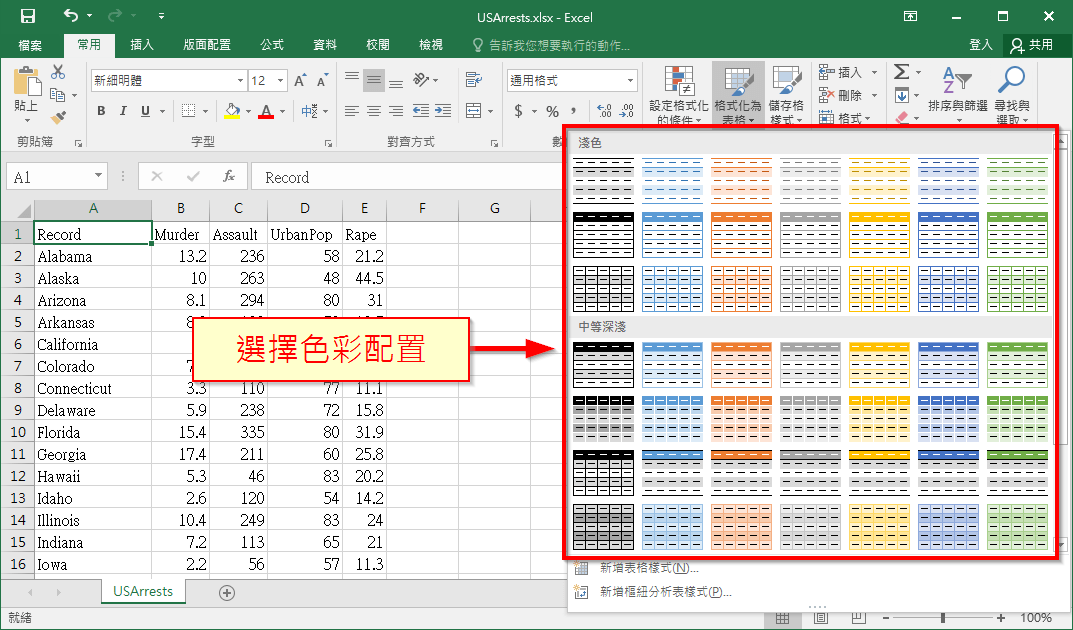The height and width of the screenshot is (630, 1073).
Task: Click the 共用 share button
Action: point(1032,45)
